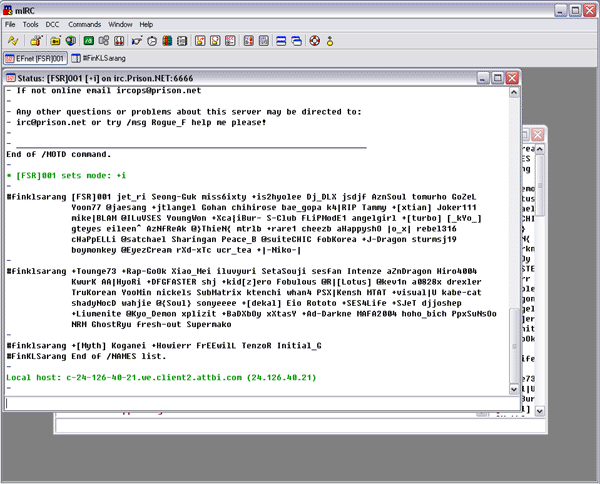Viewport: 600px width, 484px height.
Task: Open the File menu
Action: pyautogui.click(x=10, y=24)
